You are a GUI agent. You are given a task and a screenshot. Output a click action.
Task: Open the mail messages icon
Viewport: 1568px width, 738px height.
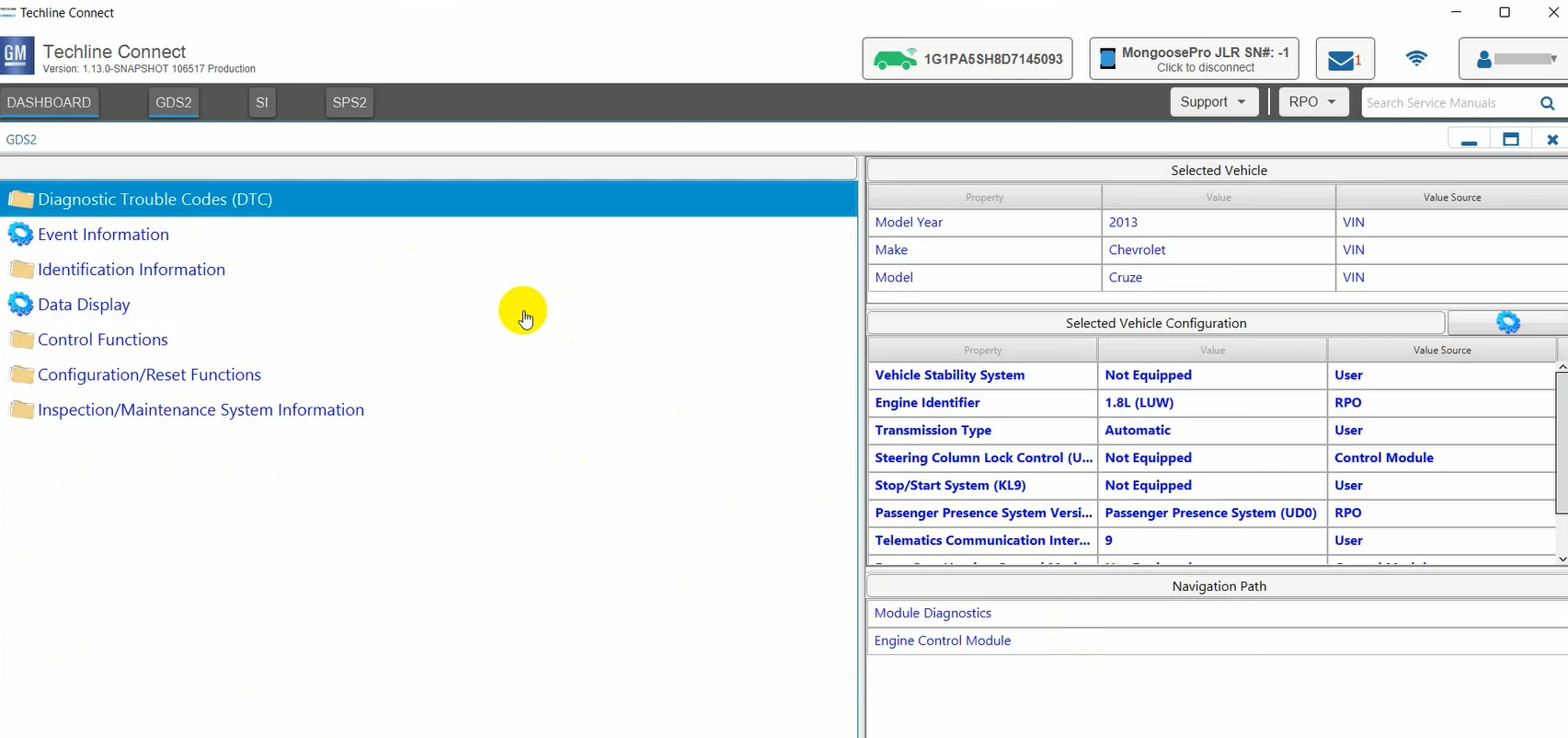click(x=1342, y=60)
